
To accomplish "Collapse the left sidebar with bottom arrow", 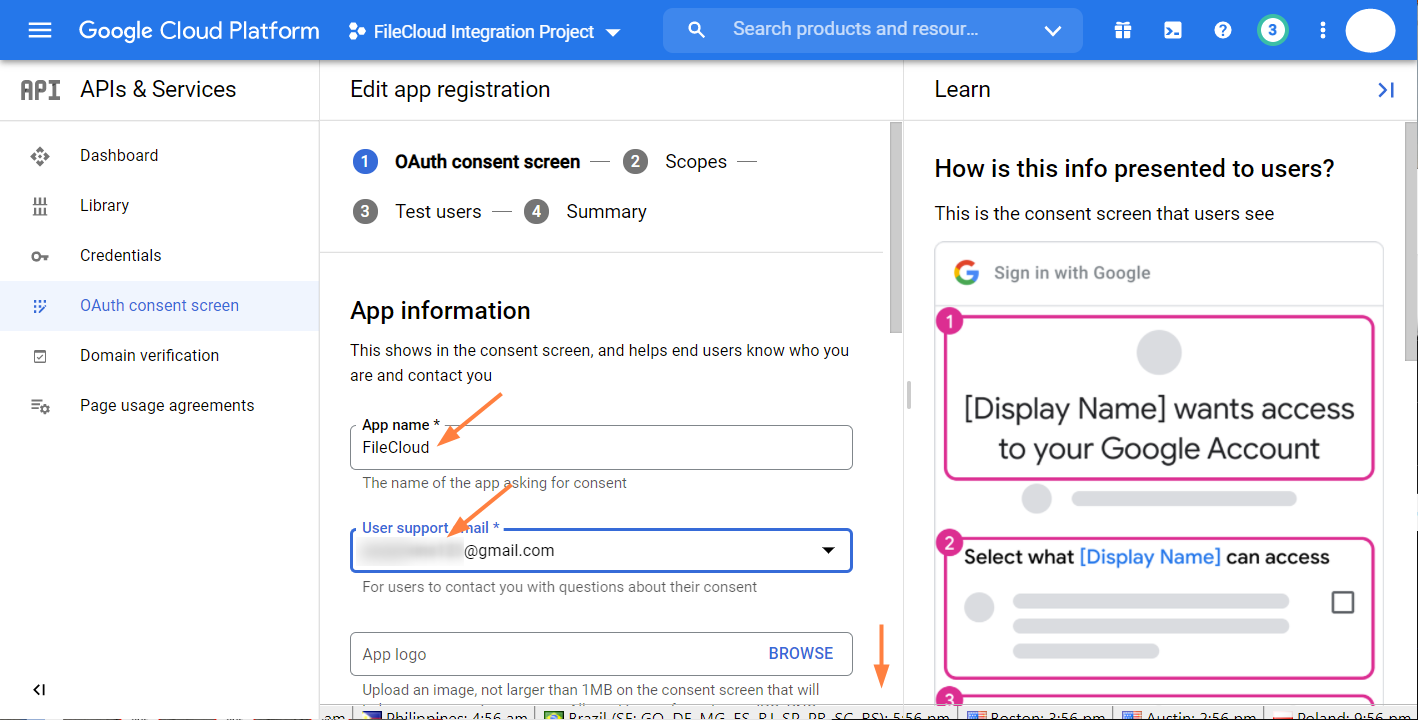I will pyautogui.click(x=39, y=689).
